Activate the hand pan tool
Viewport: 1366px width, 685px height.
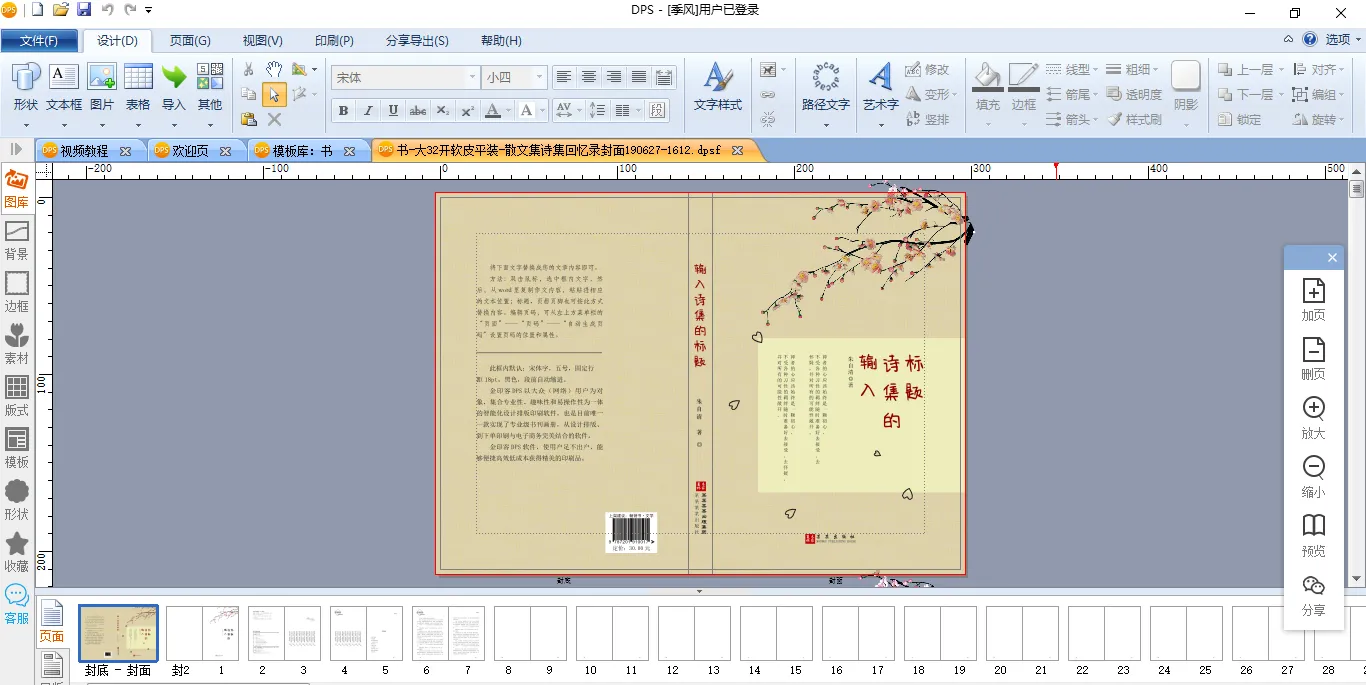274,70
